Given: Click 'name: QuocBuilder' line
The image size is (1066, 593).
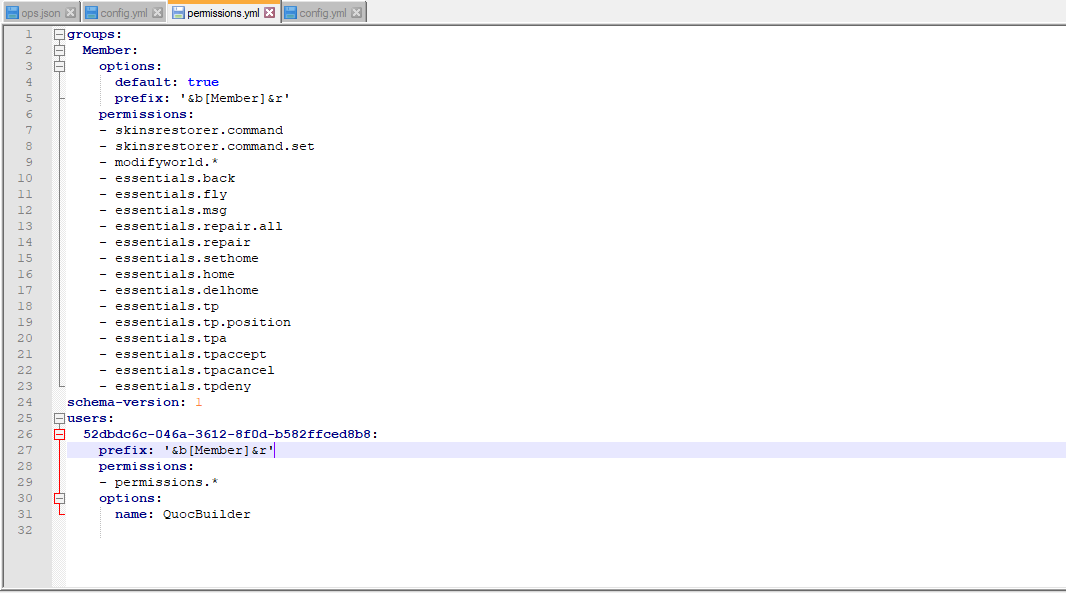Looking at the screenshot, I should (182, 515).
